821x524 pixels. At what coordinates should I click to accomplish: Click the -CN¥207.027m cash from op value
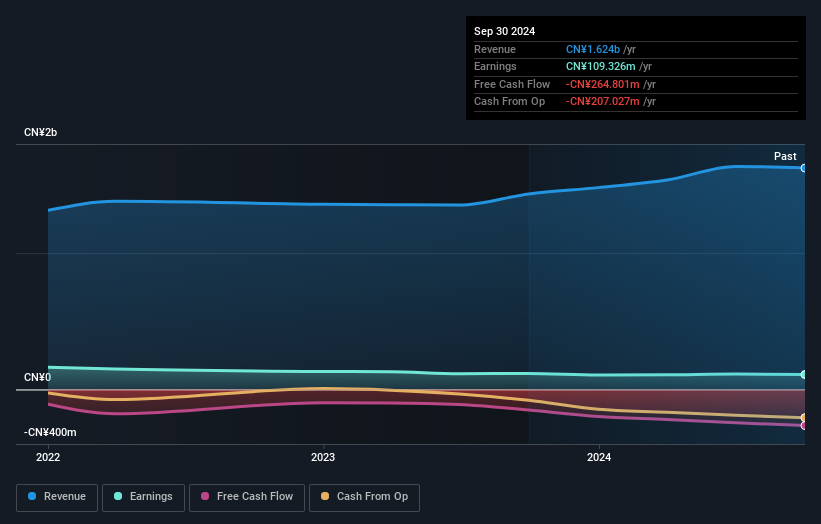pos(603,102)
